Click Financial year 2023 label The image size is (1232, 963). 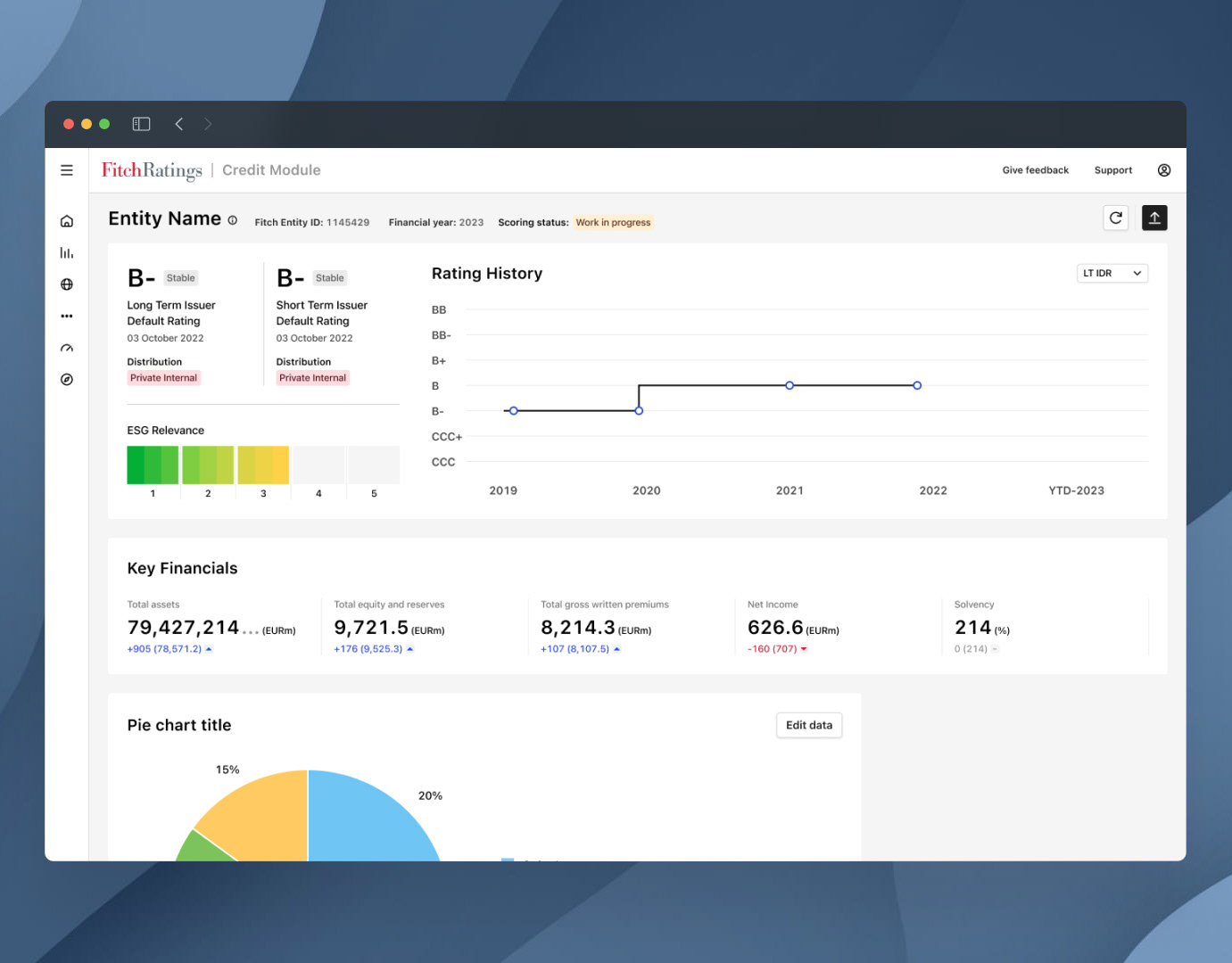(435, 223)
